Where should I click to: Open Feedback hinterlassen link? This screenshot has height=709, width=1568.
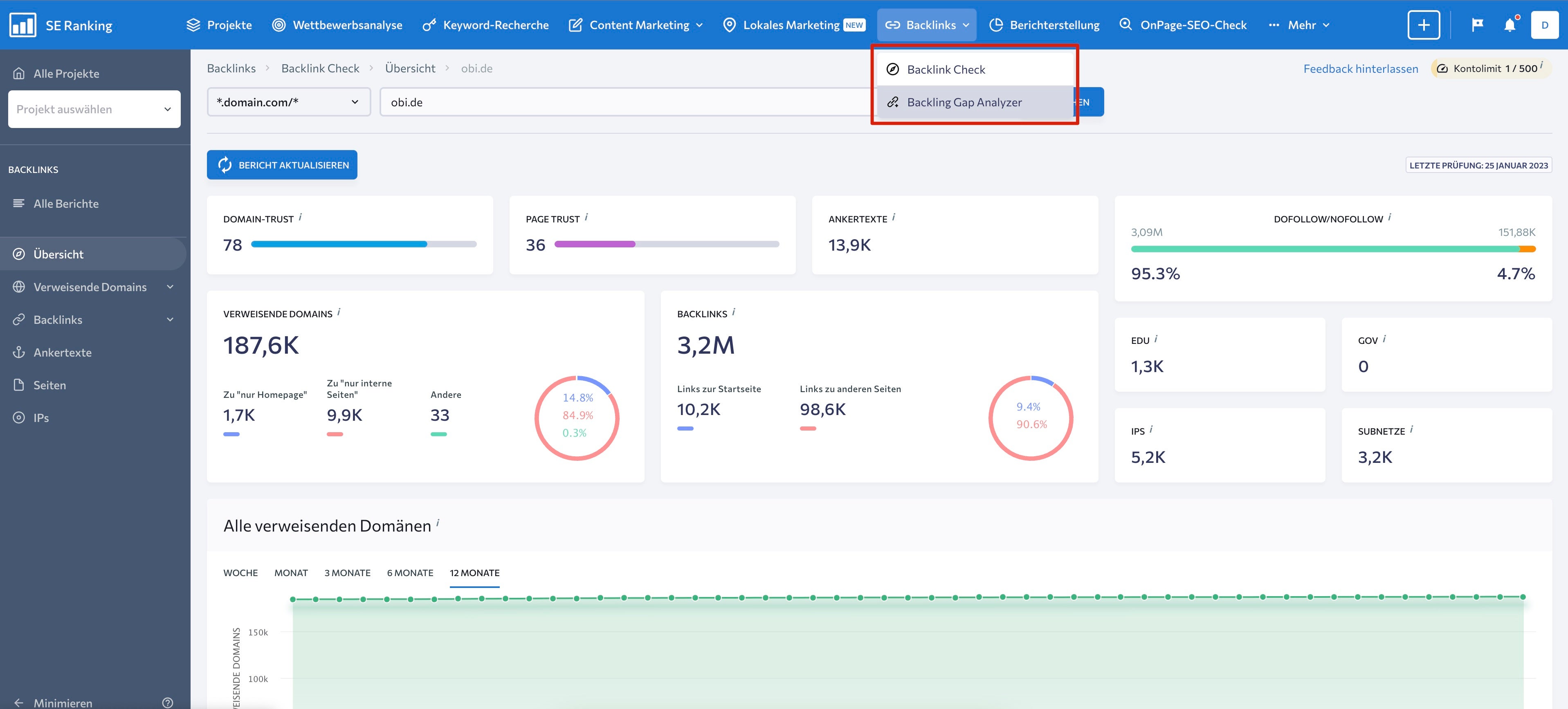pyautogui.click(x=1360, y=69)
